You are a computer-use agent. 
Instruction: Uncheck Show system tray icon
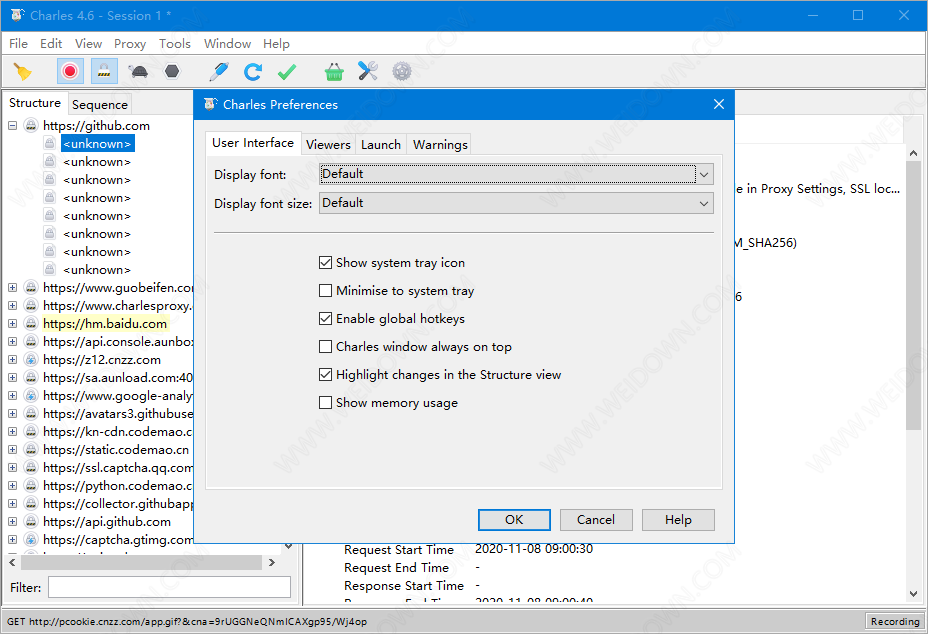(326, 262)
